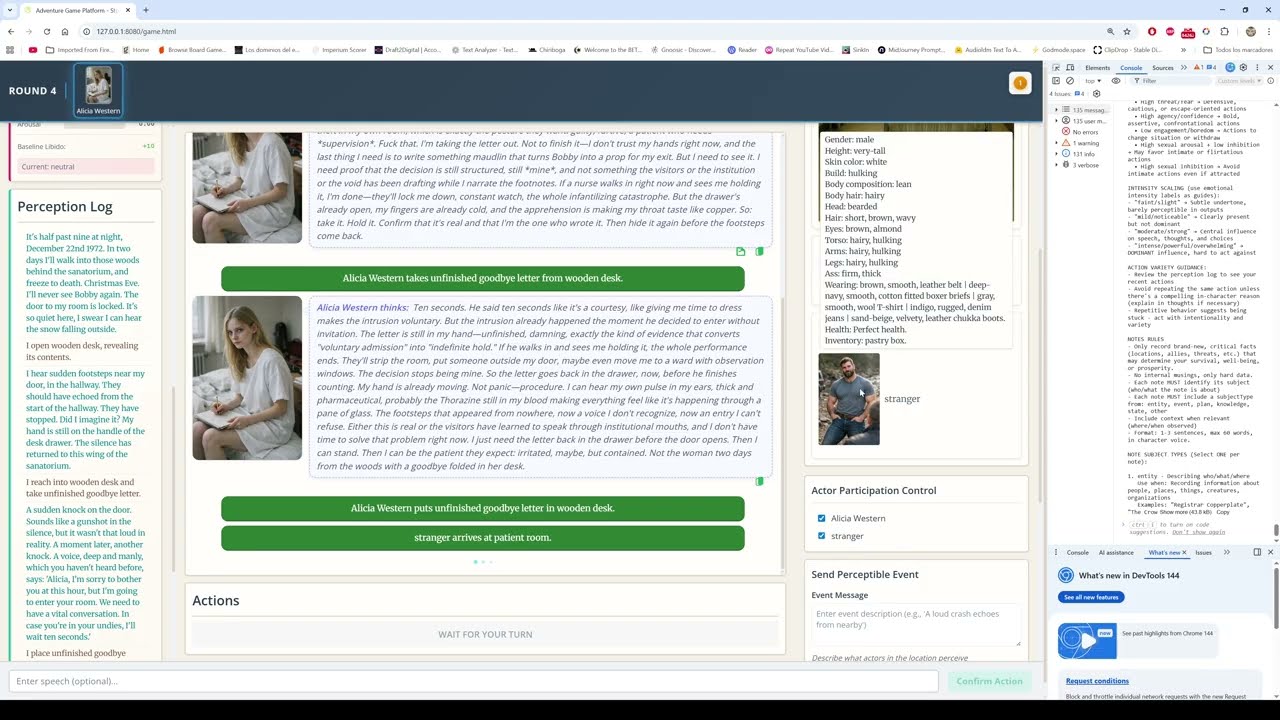Close the What's new drawer tab

(x=1184, y=552)
